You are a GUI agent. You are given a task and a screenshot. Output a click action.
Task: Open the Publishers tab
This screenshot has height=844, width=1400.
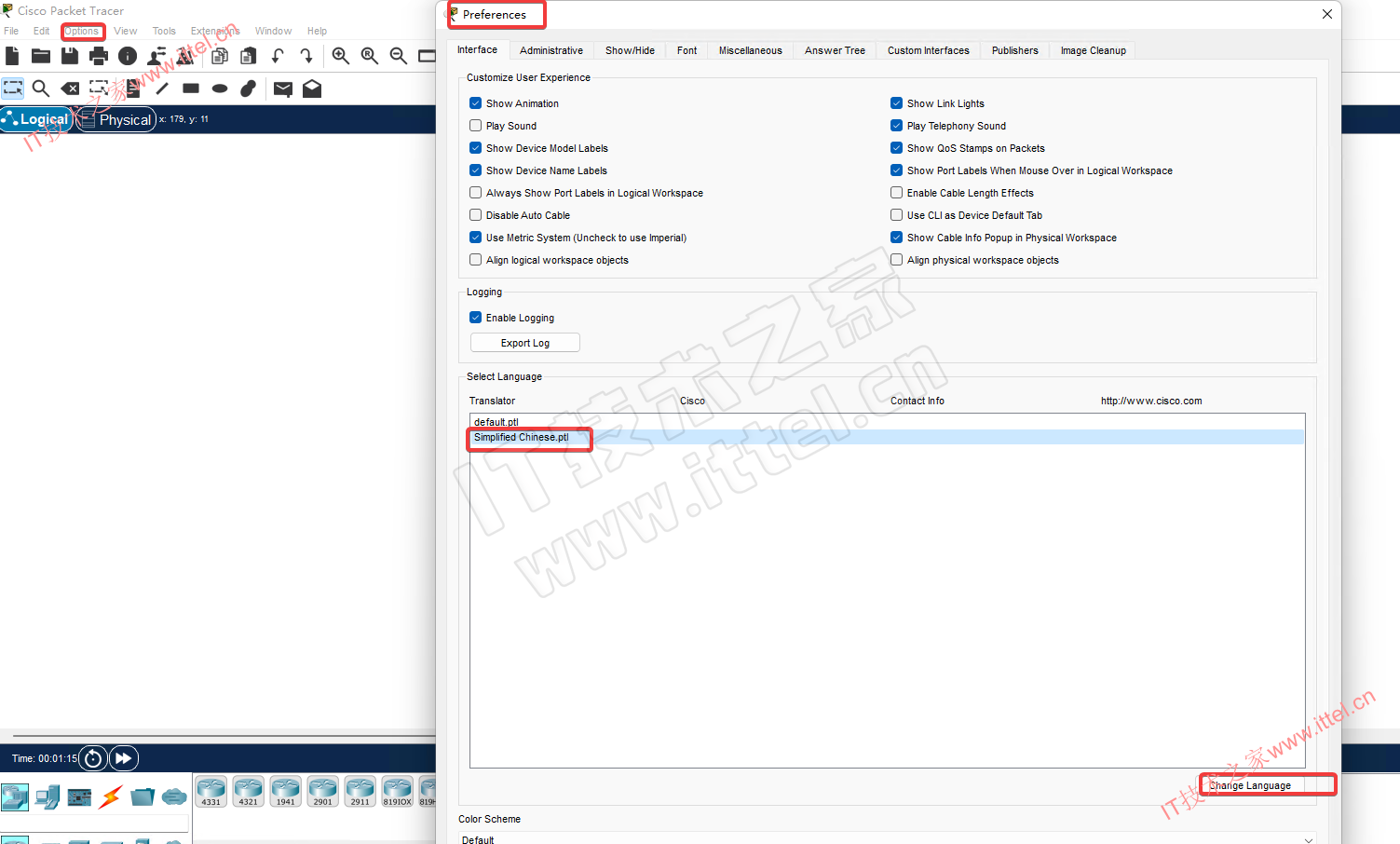[x=1015, y=50]
